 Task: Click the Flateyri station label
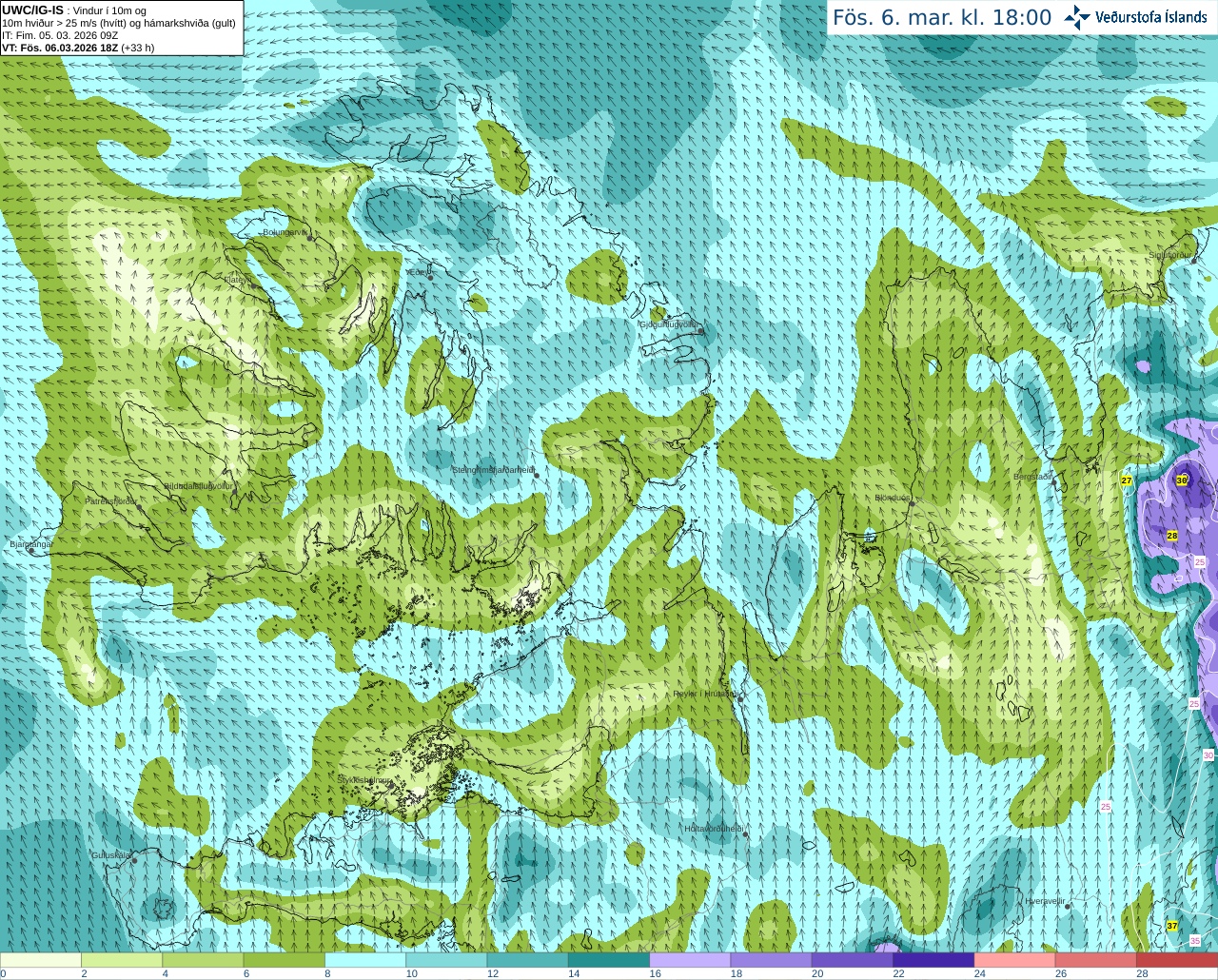(x=236, y=280)
